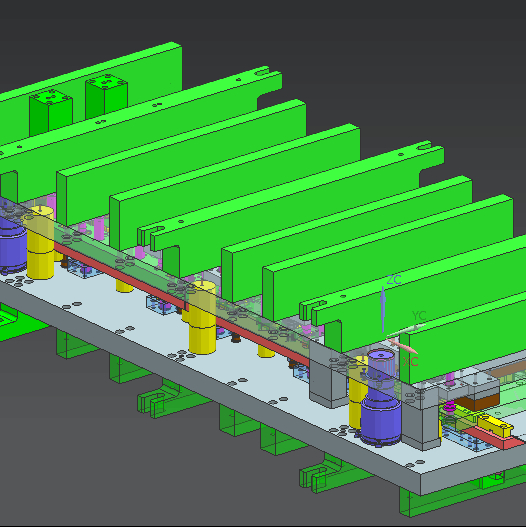
Task: Pick the short red bar at bottom right
Action: [x=494, y=438]
